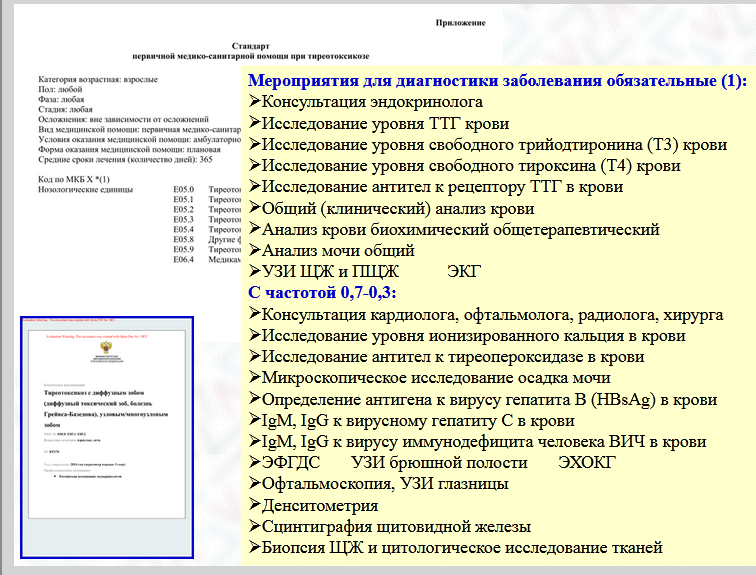This screenshot has width=756, height=575.
Task: Click the text 'УЗИ брюшной полости'
Action: (439, 463)
